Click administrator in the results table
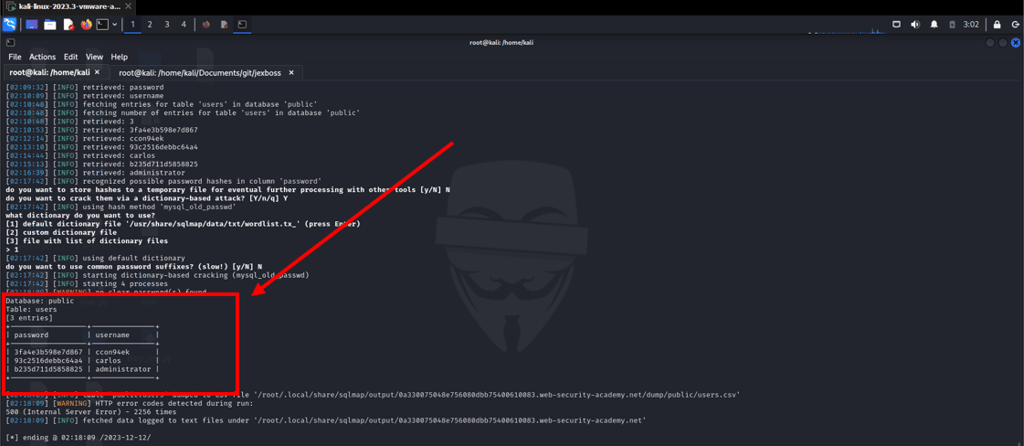The height and width of the screenshot is (446, 1024). click(123, 369)
